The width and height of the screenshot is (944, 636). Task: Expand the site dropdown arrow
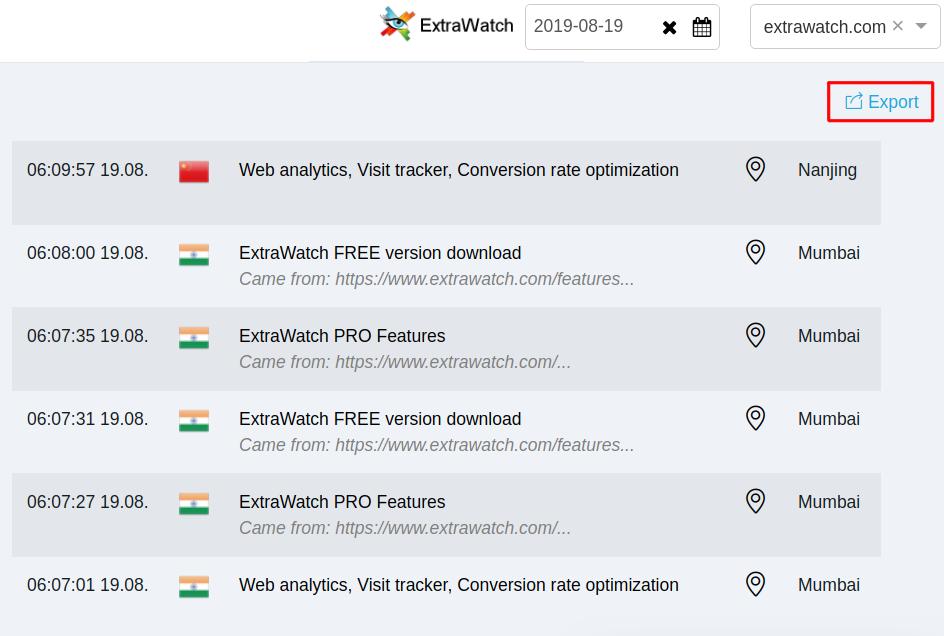pyautogui.click(x=921, y=26)
